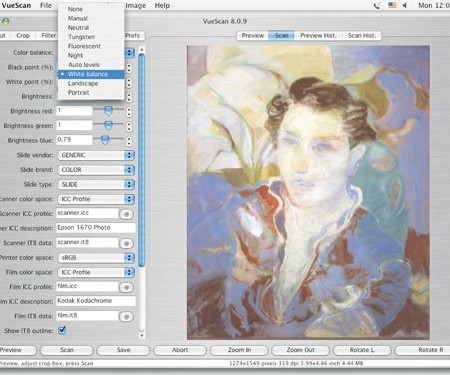
Task: Click the Brightness red value field
Action: pos(74,111)
